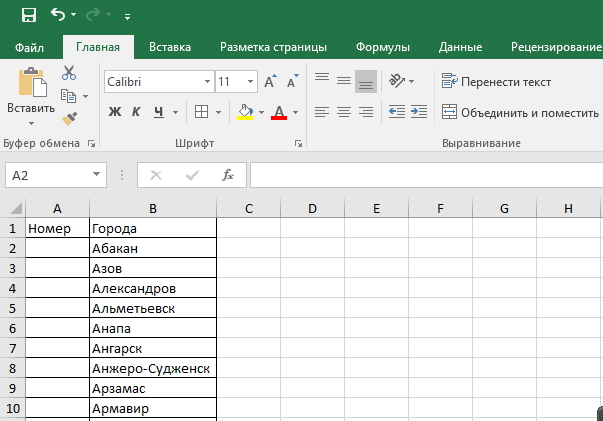This screenshot has height=421, width=603.
Task: Open Шрифт group dialog launcher
Action: tap(298, 143)
